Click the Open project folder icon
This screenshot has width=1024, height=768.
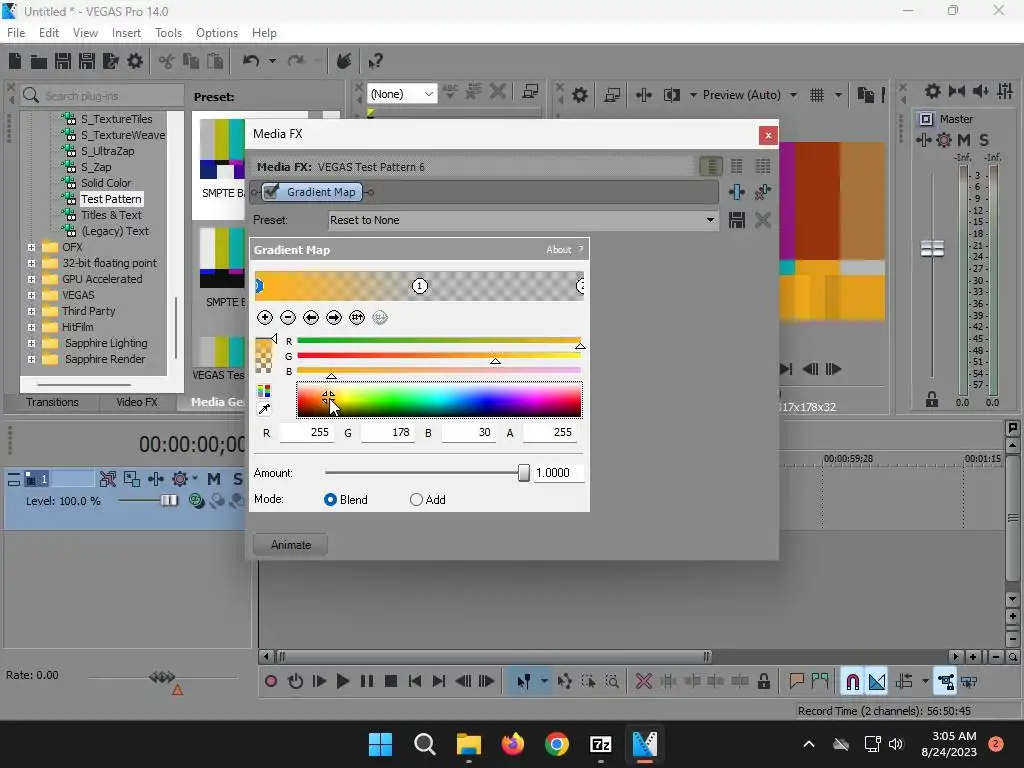click(x=39, y=62)
